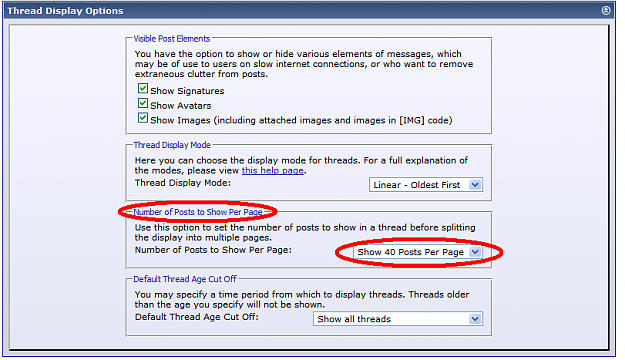This screenshot has height=360, width=625.
Task: Click the 'Show Signatures' label text
Action: [187, 91]
